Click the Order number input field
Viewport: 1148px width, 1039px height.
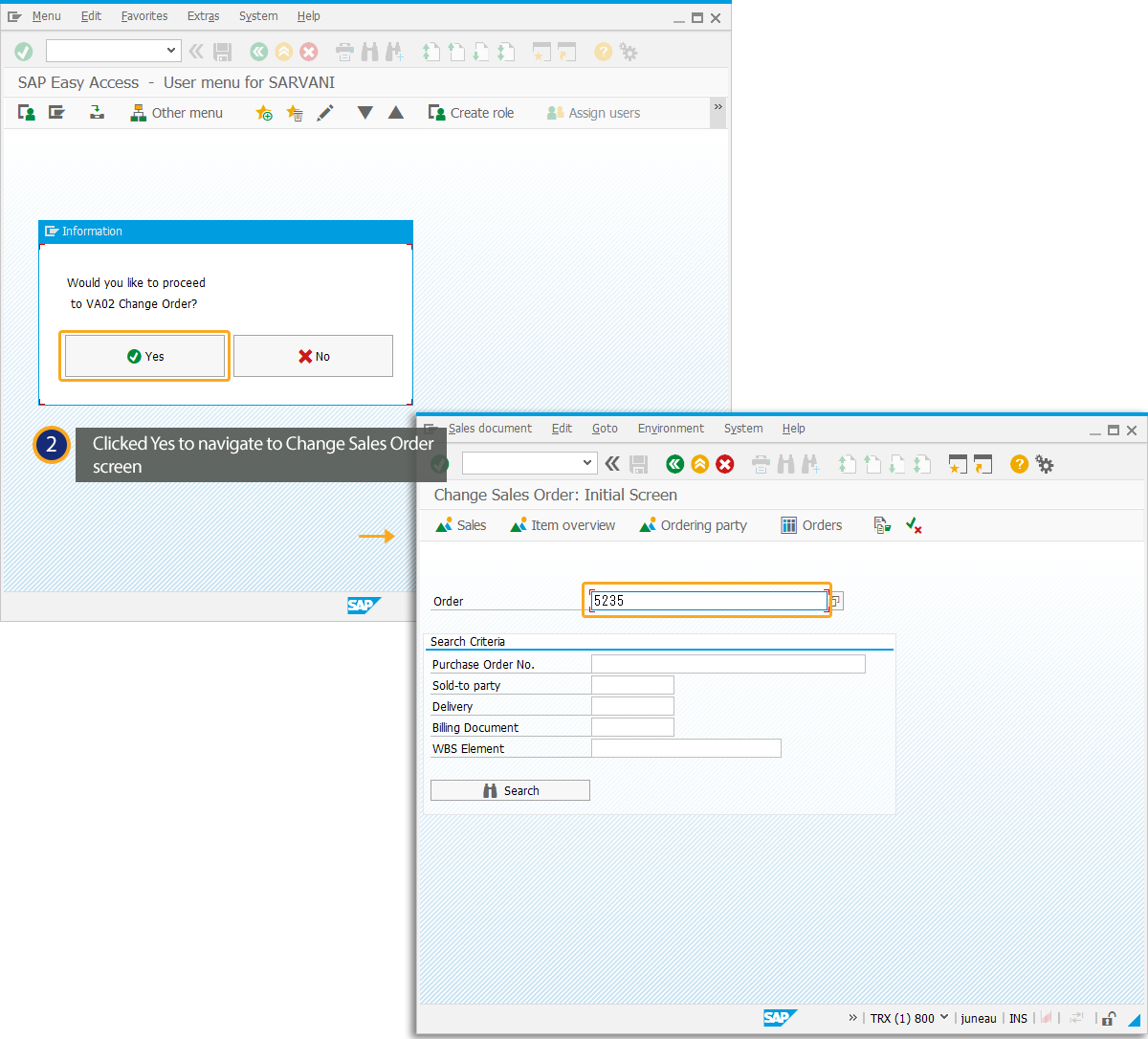pos(708,601)
